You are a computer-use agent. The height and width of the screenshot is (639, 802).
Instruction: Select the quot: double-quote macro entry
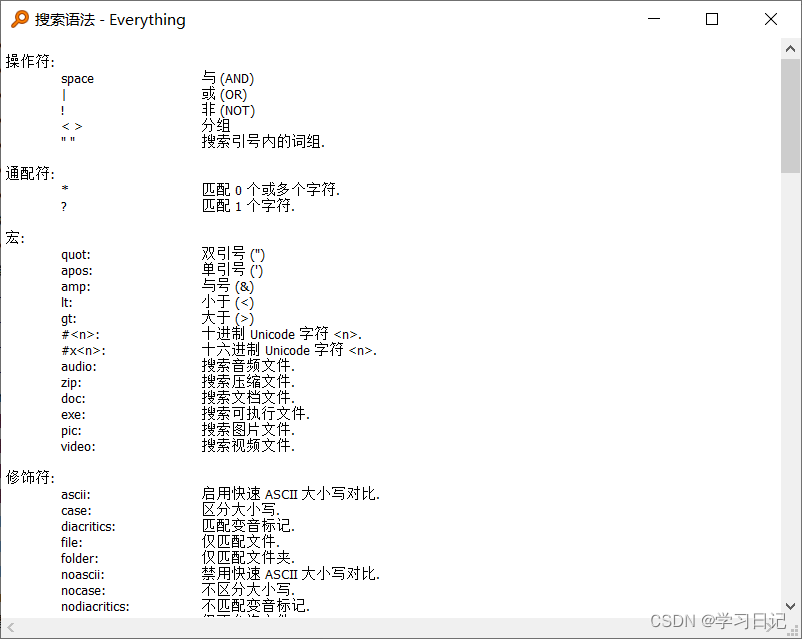(x=74, y=254)
